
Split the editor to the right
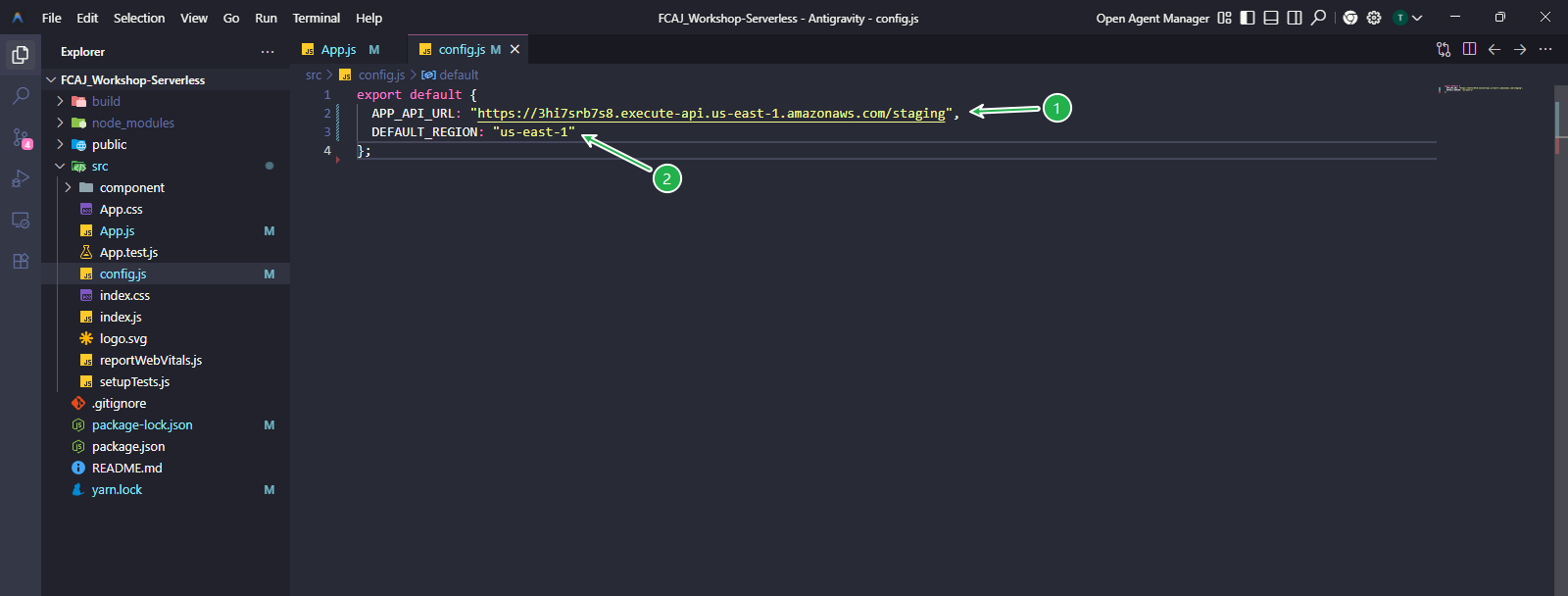(x=1469, y=49)
